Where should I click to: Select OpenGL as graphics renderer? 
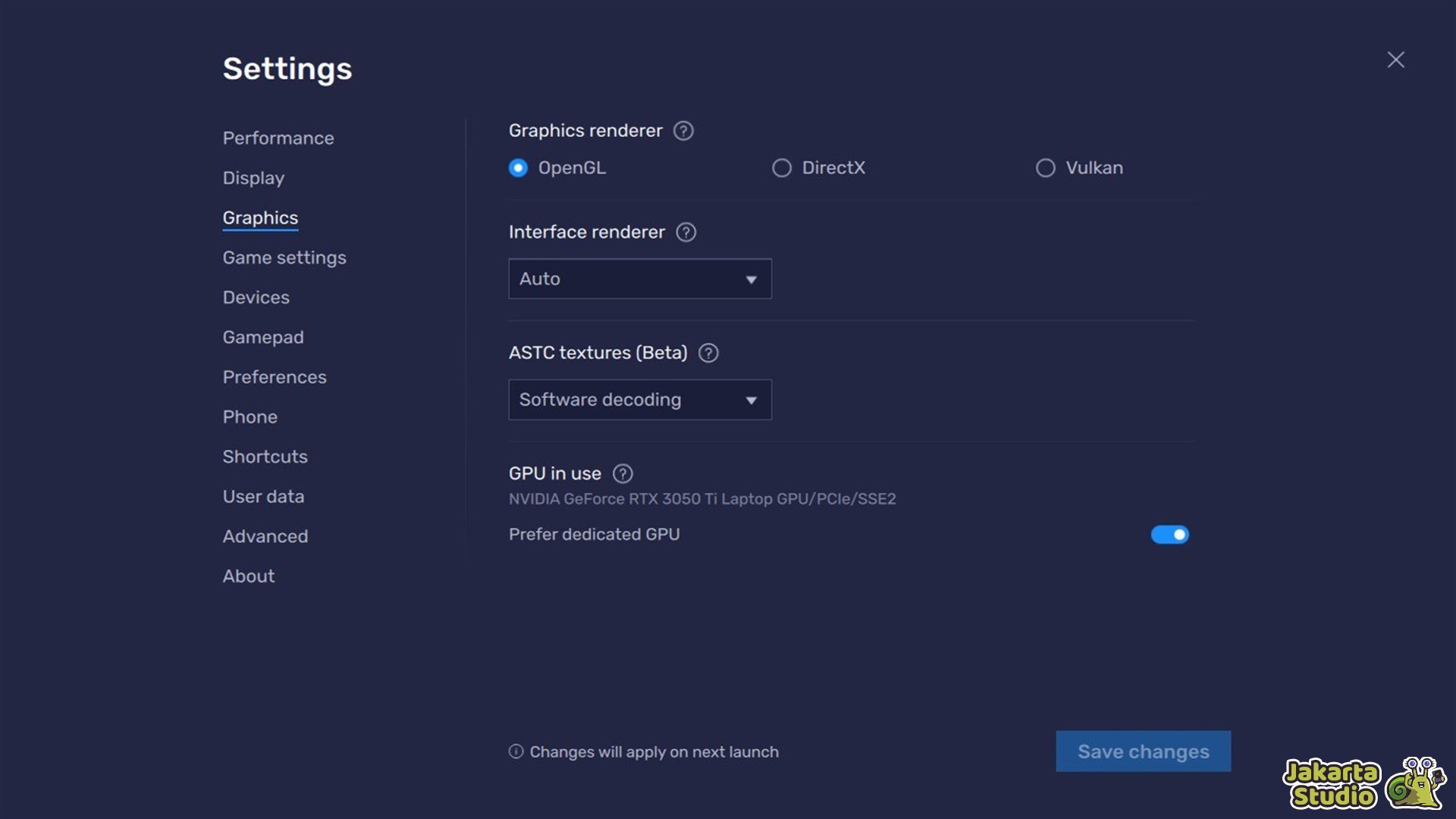coord(518,168)
